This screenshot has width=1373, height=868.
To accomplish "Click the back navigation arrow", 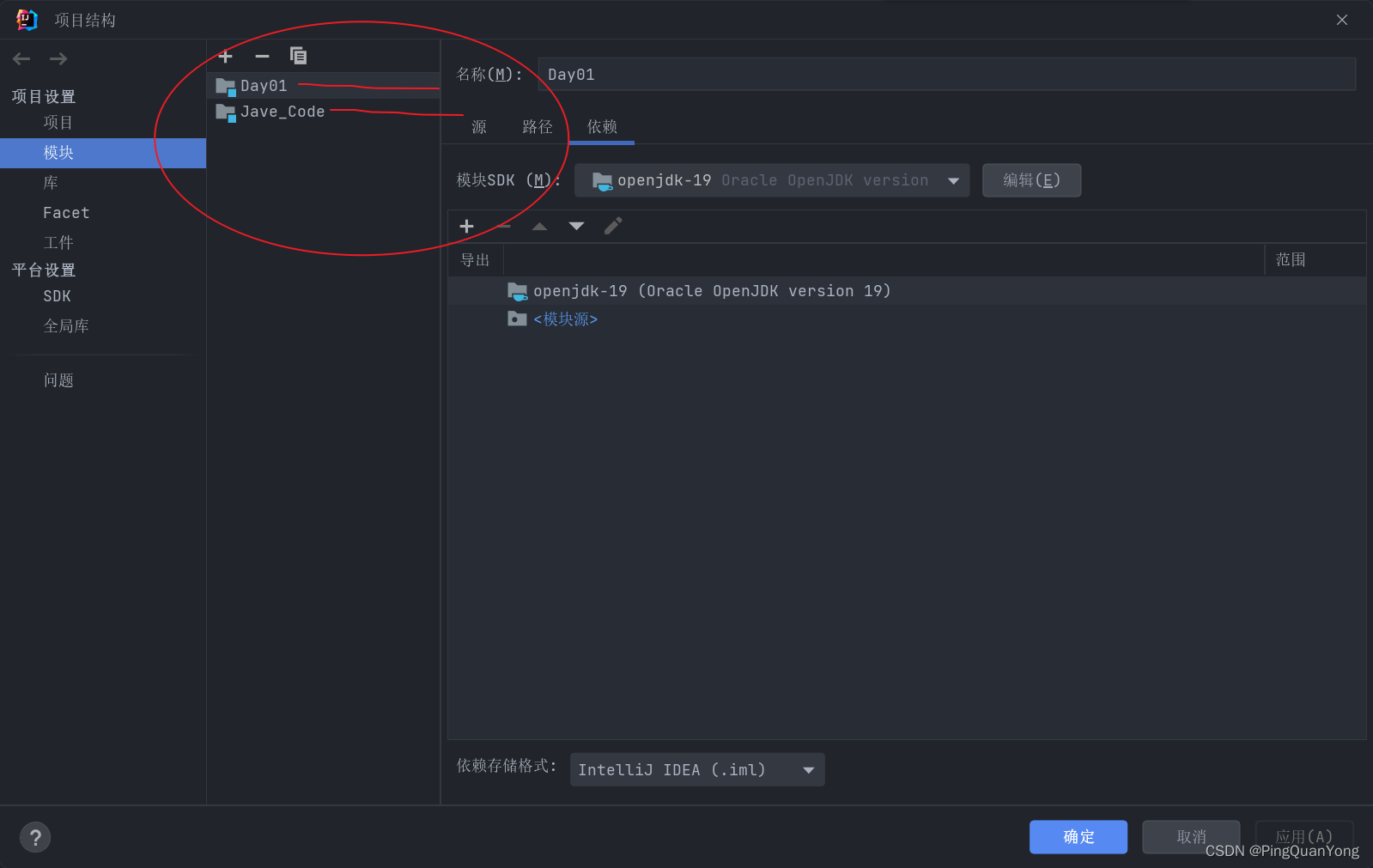I will click(21, 58).
